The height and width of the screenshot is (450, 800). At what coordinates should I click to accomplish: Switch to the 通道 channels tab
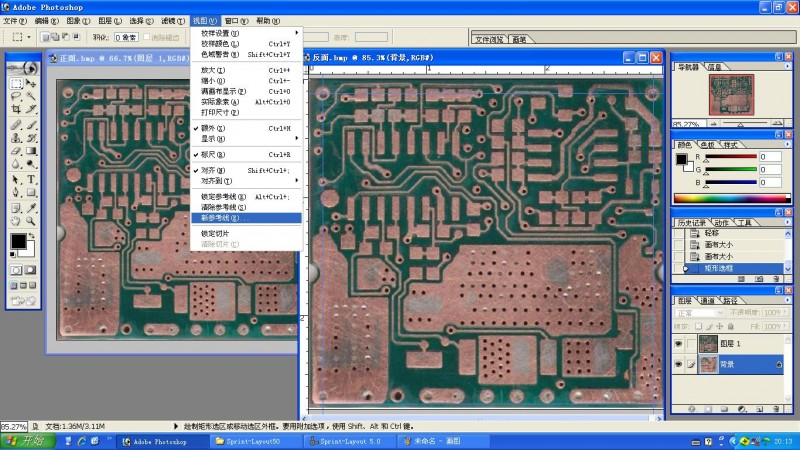[x=707, y=300]
